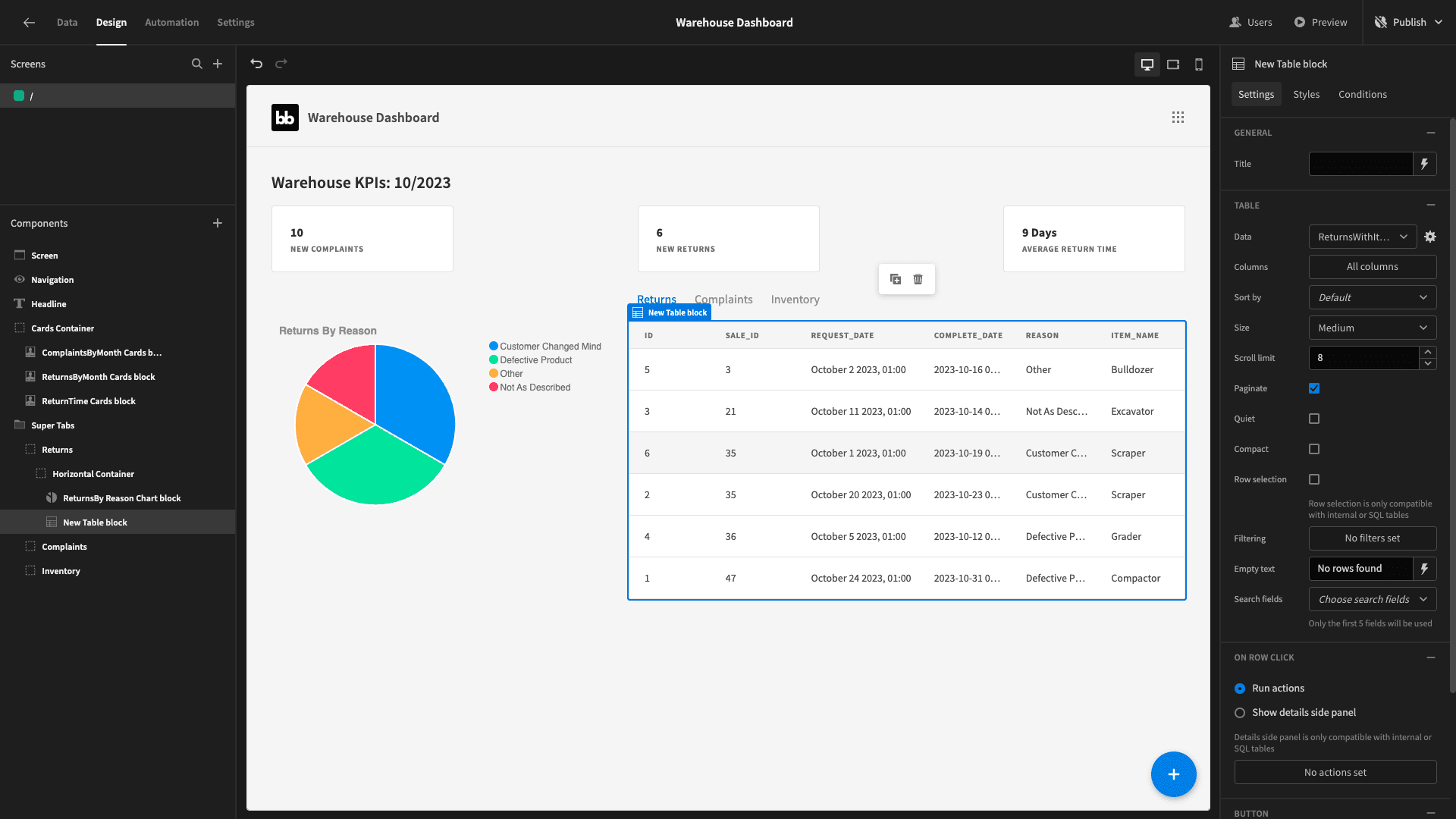Click the Preview button
Image resolution: width=1456 pixels, height=819 pixels.
tap(1320, 23)
